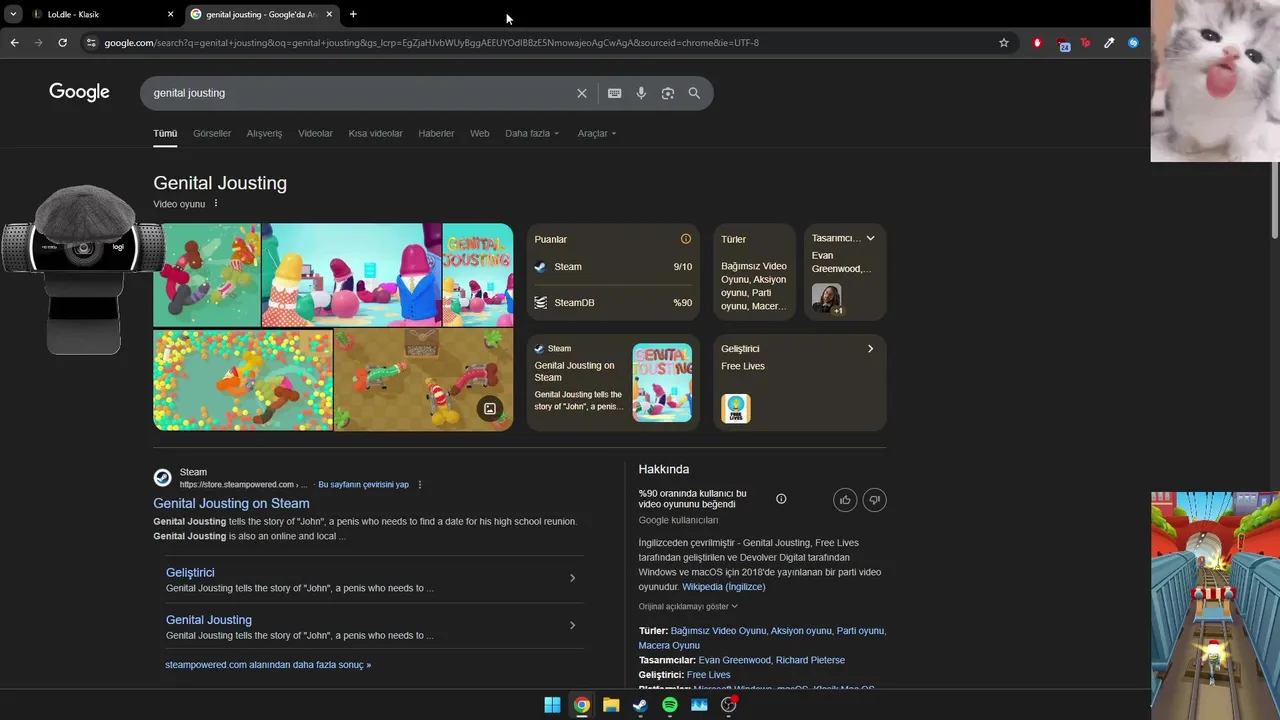Open the eyedropper color picker extension
The width and height of the screenshot is (1280, 720).
pyautogui.click(x=1109, y=43)
